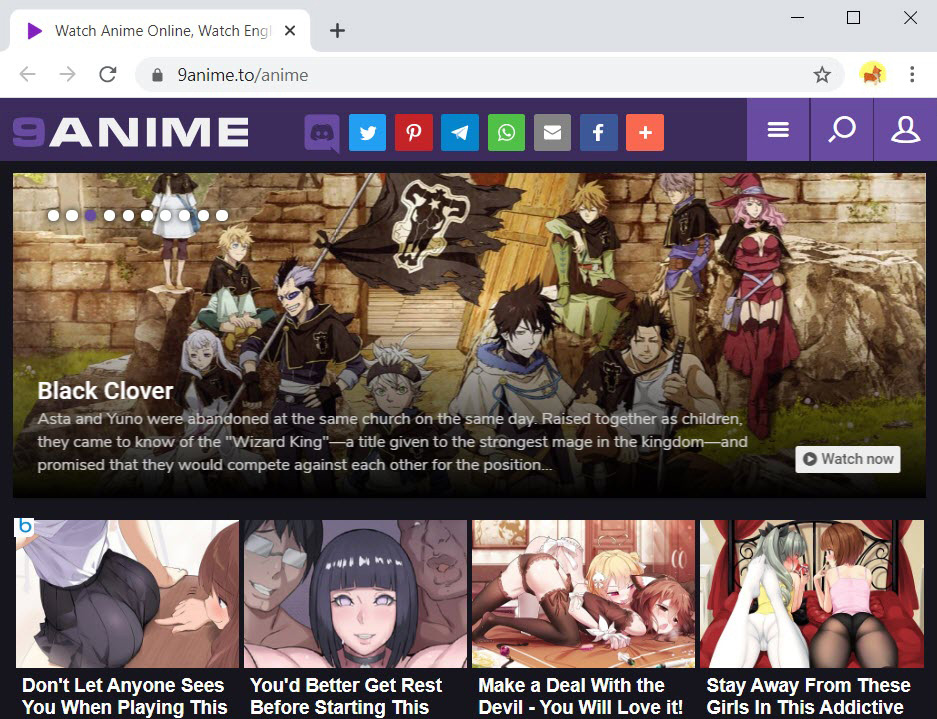
Task: Open "Make a Deal With the Devil" thumbnail
Action: [583, 593]
